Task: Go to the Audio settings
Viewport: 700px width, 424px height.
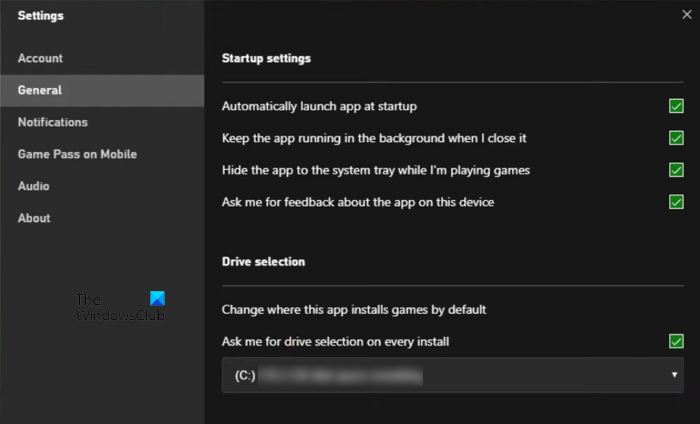Action: point(34,186)
